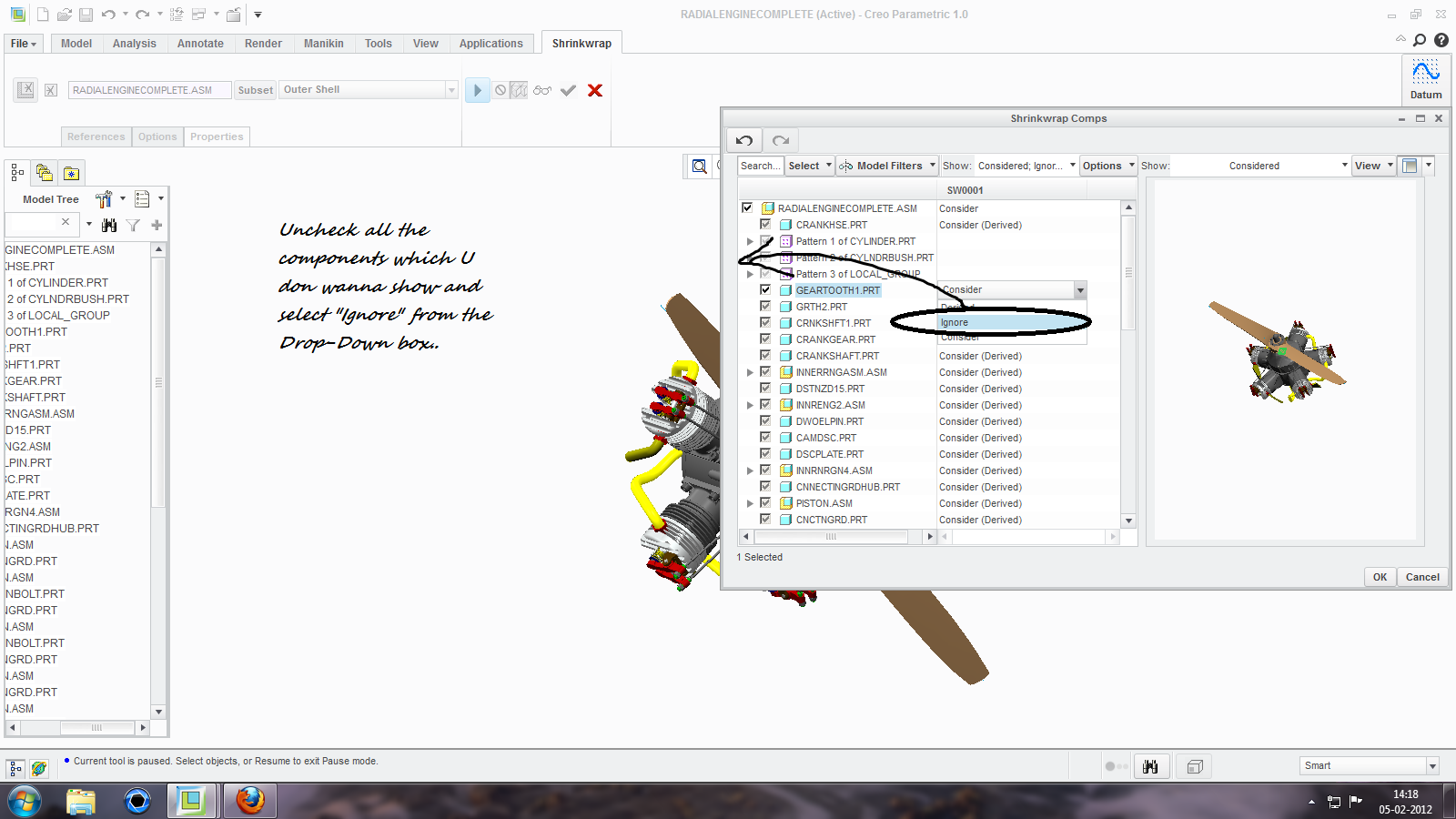Open the Select dropdown in Shrinkwrap Comps
Viewport: 1456px width, 819px height.
810,166
